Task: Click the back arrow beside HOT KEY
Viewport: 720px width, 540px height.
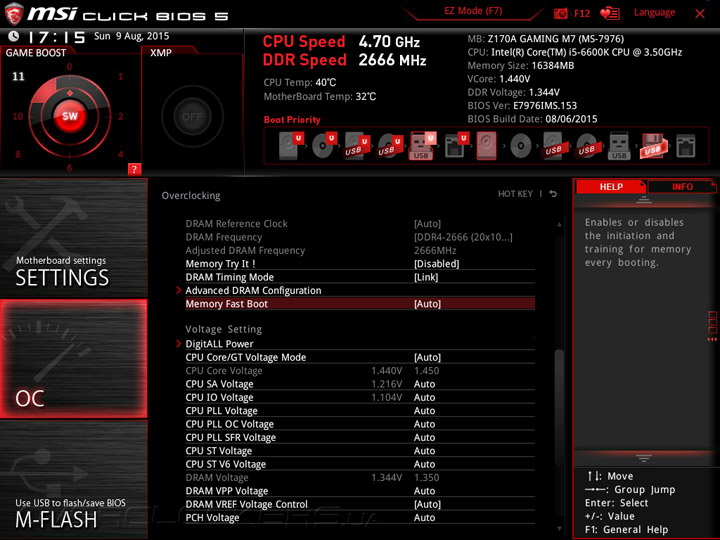Action: tap(553, 194)
